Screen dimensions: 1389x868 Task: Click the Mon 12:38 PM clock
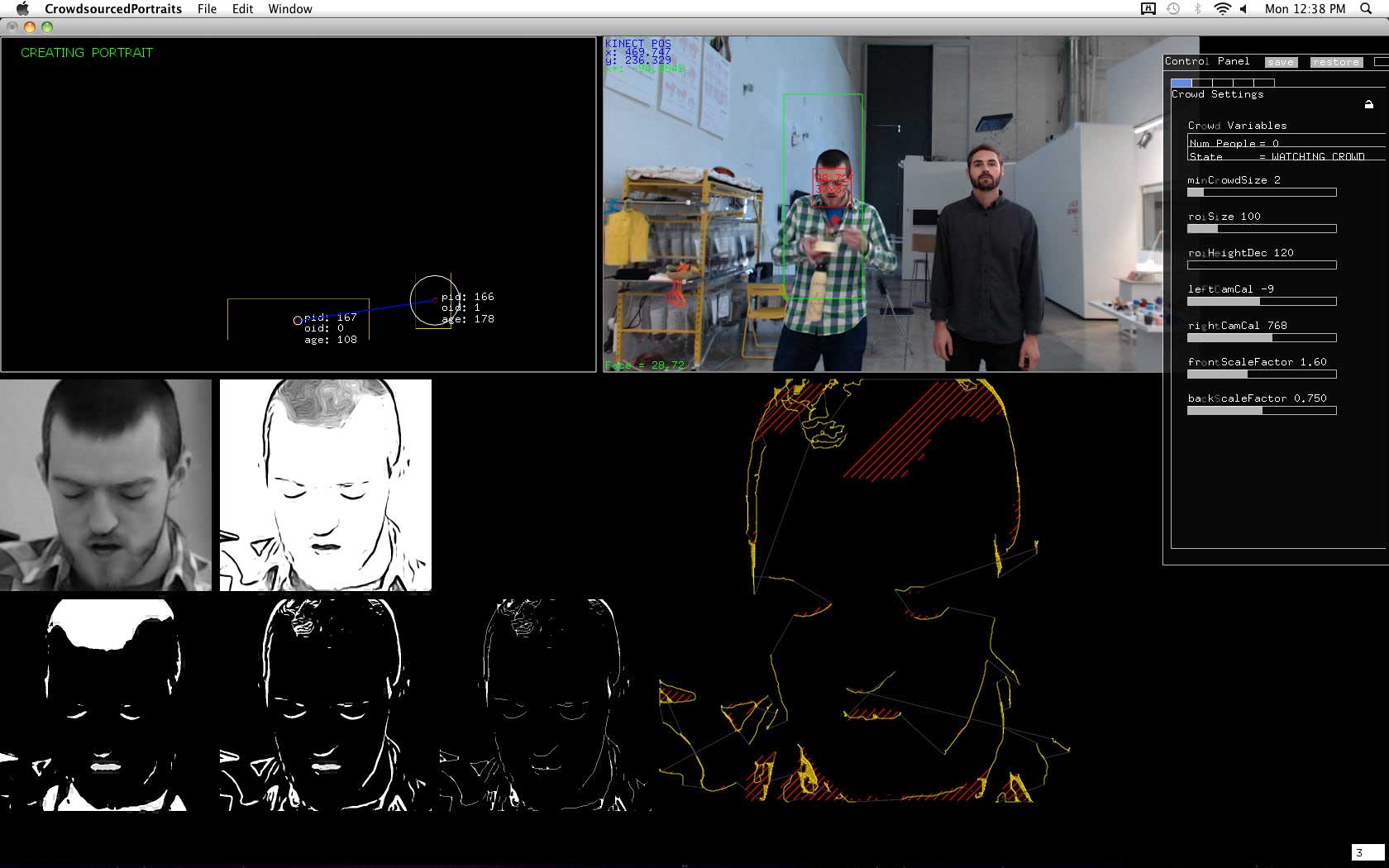click(x=1305, y=8)
